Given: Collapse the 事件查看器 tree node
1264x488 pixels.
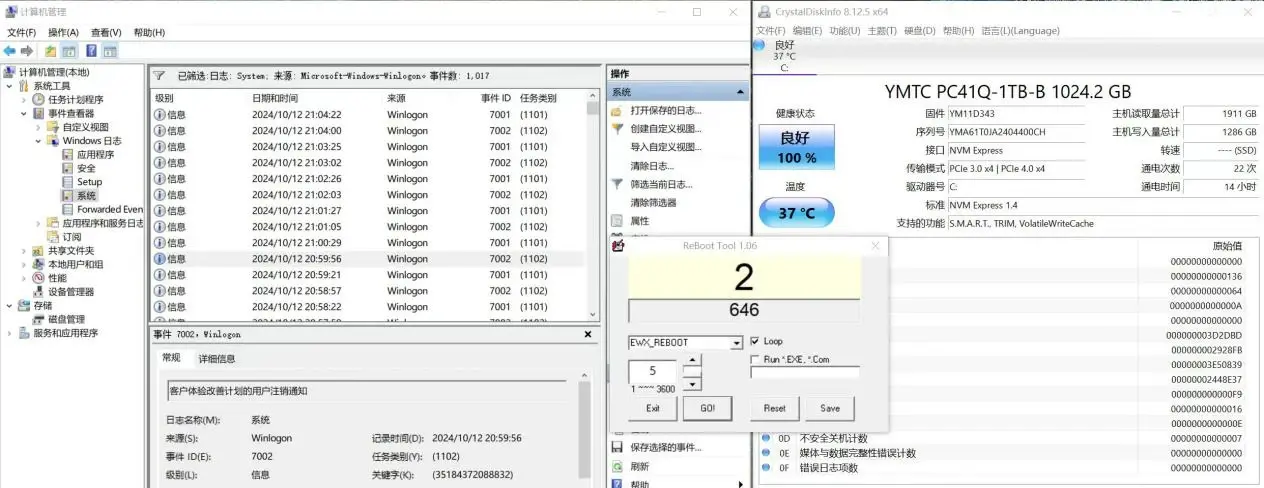Looking at the screenshot, I should 24,114.
